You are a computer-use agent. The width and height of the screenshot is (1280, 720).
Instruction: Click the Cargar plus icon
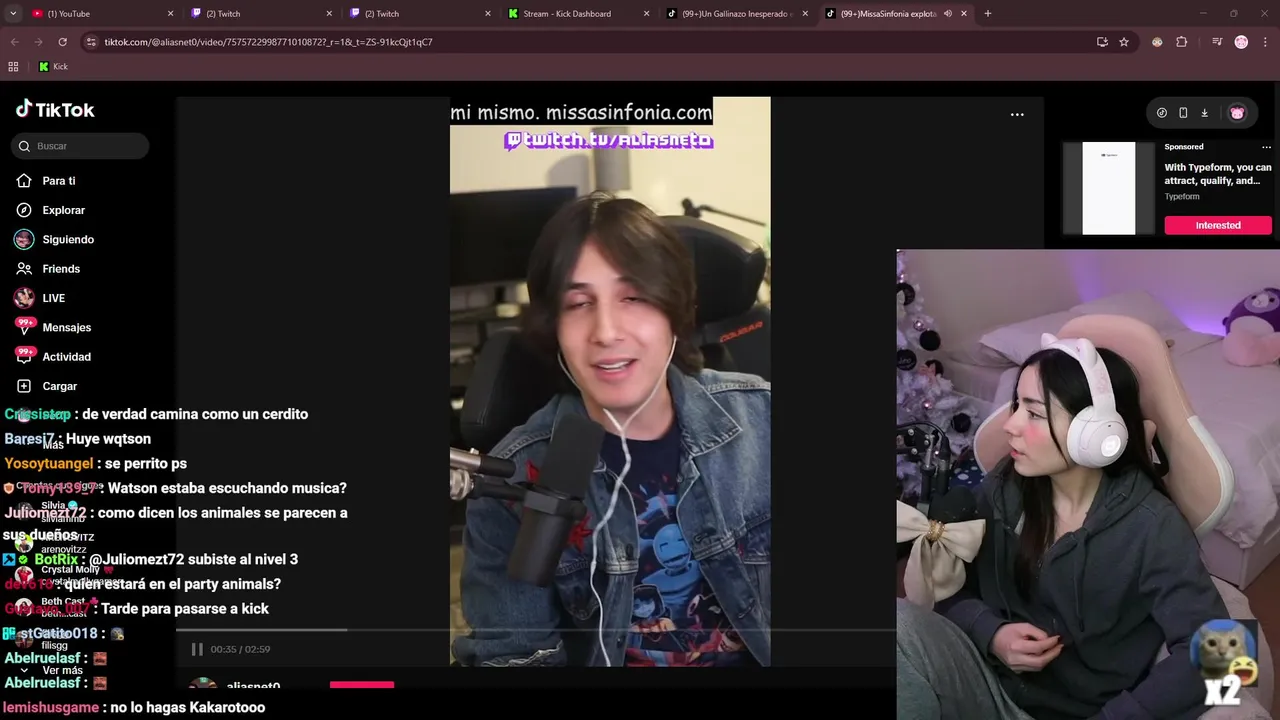pos(24,386)
